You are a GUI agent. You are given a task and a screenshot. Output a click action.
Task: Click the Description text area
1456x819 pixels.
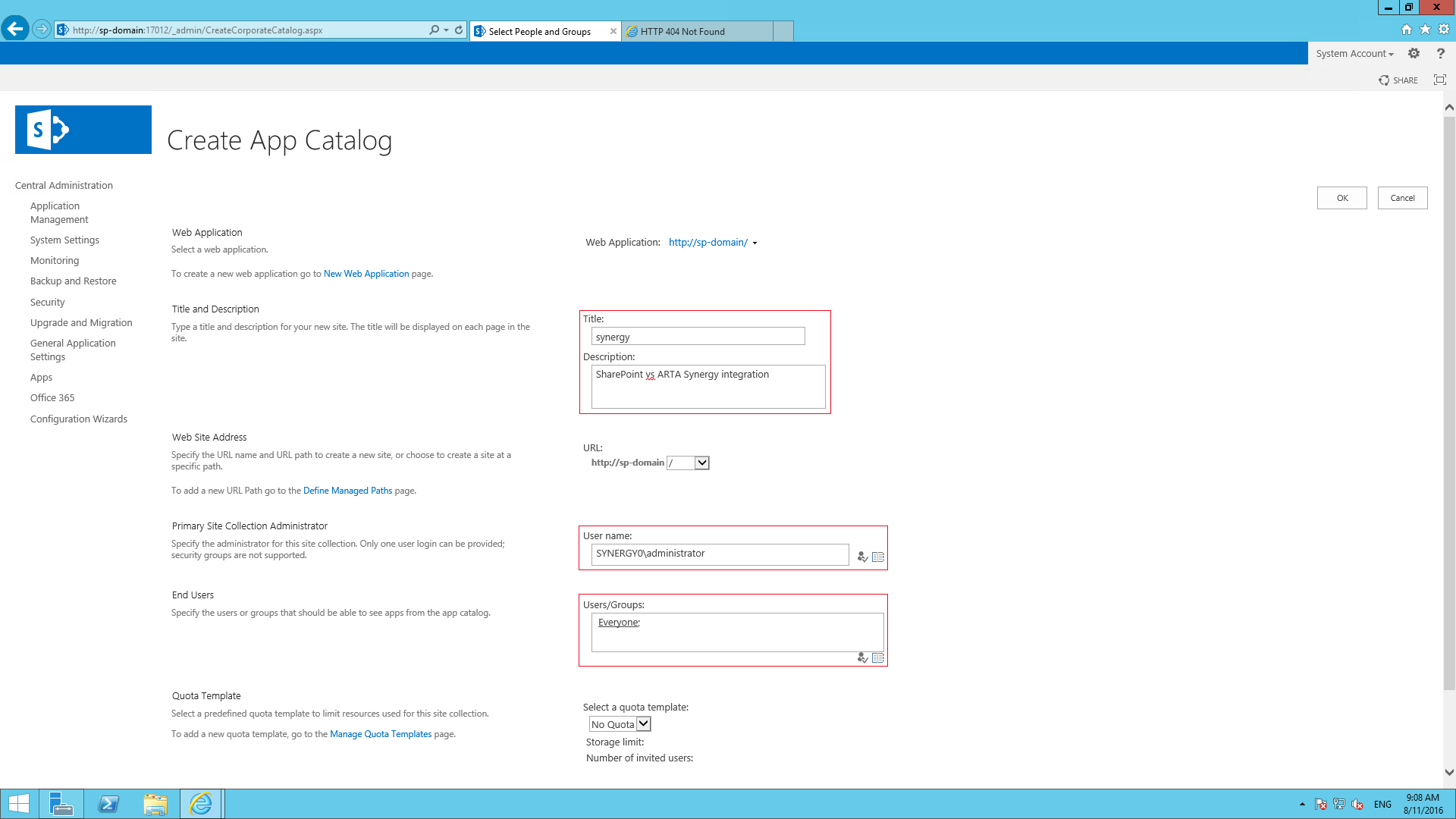tap(708, 387)
